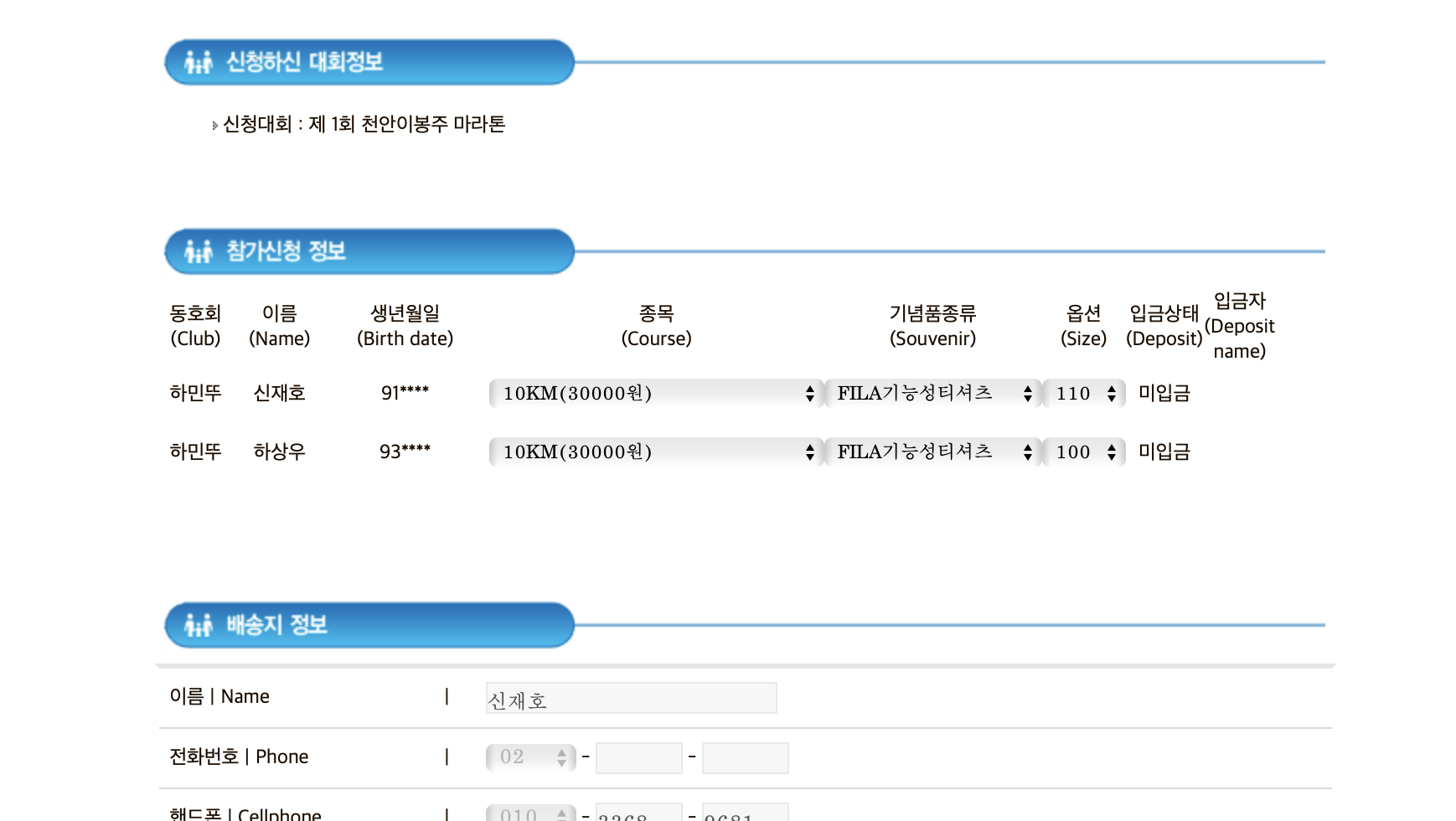This screenshot has width=1456, height=821.
Task: Click the 제 1회 천안이봉주 마라톤 event name
Action: [407, 124]
